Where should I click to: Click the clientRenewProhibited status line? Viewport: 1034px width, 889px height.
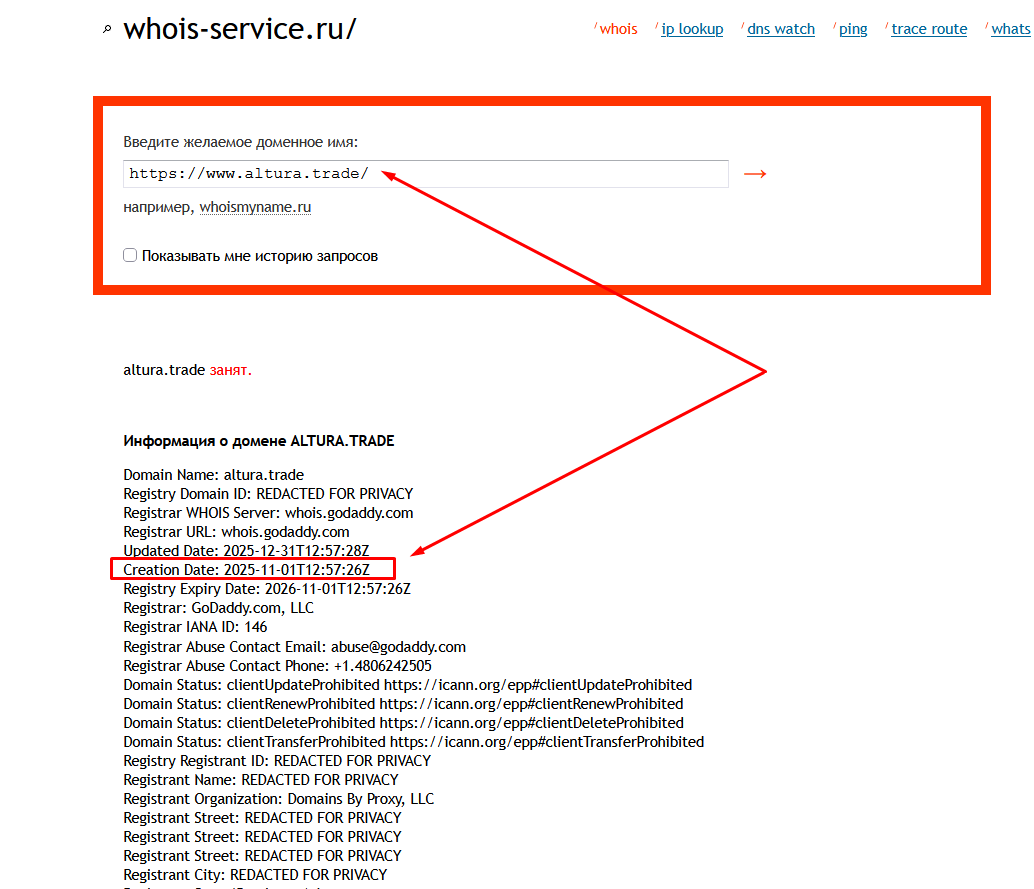(x=404, y=704)
